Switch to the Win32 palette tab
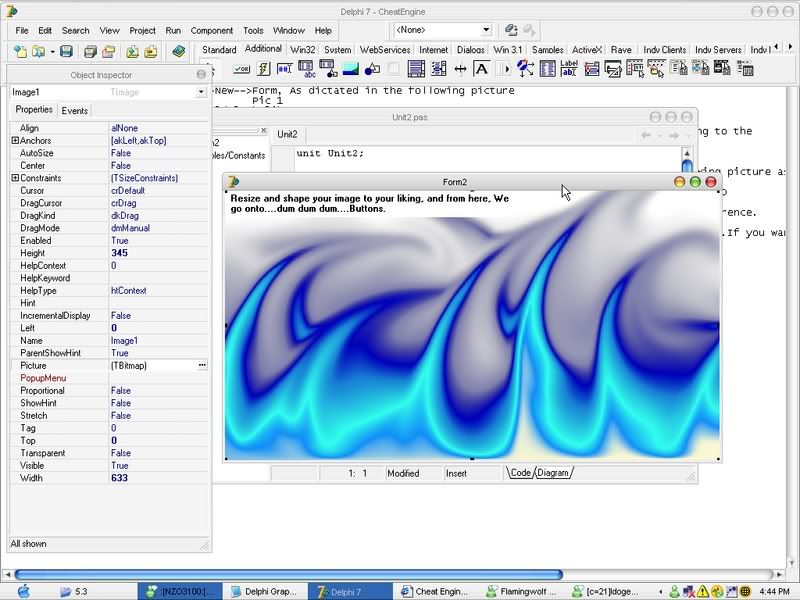The height and width of the screenshot is (600, 800). click(303, 49)
